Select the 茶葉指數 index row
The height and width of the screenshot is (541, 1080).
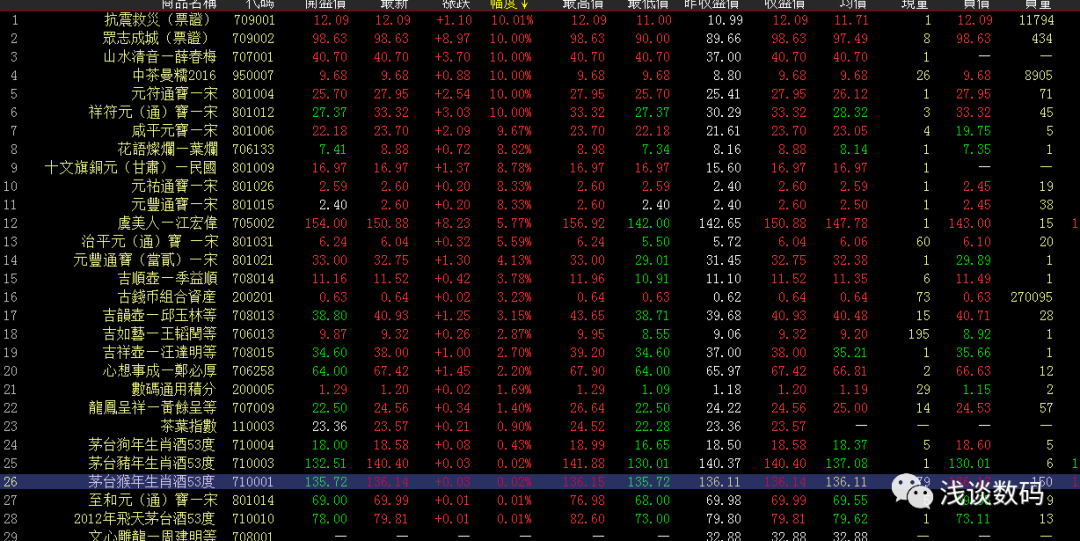click(189, 427)
